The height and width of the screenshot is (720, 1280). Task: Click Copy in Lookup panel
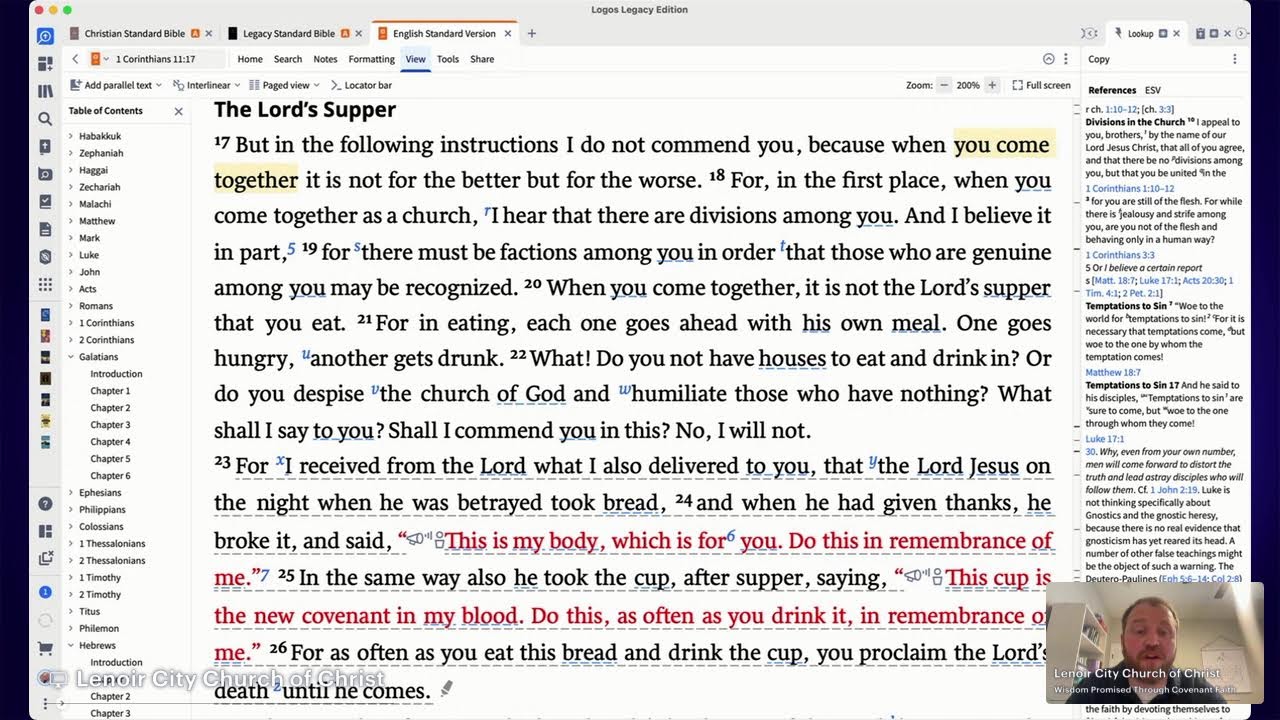[1098, 59]
